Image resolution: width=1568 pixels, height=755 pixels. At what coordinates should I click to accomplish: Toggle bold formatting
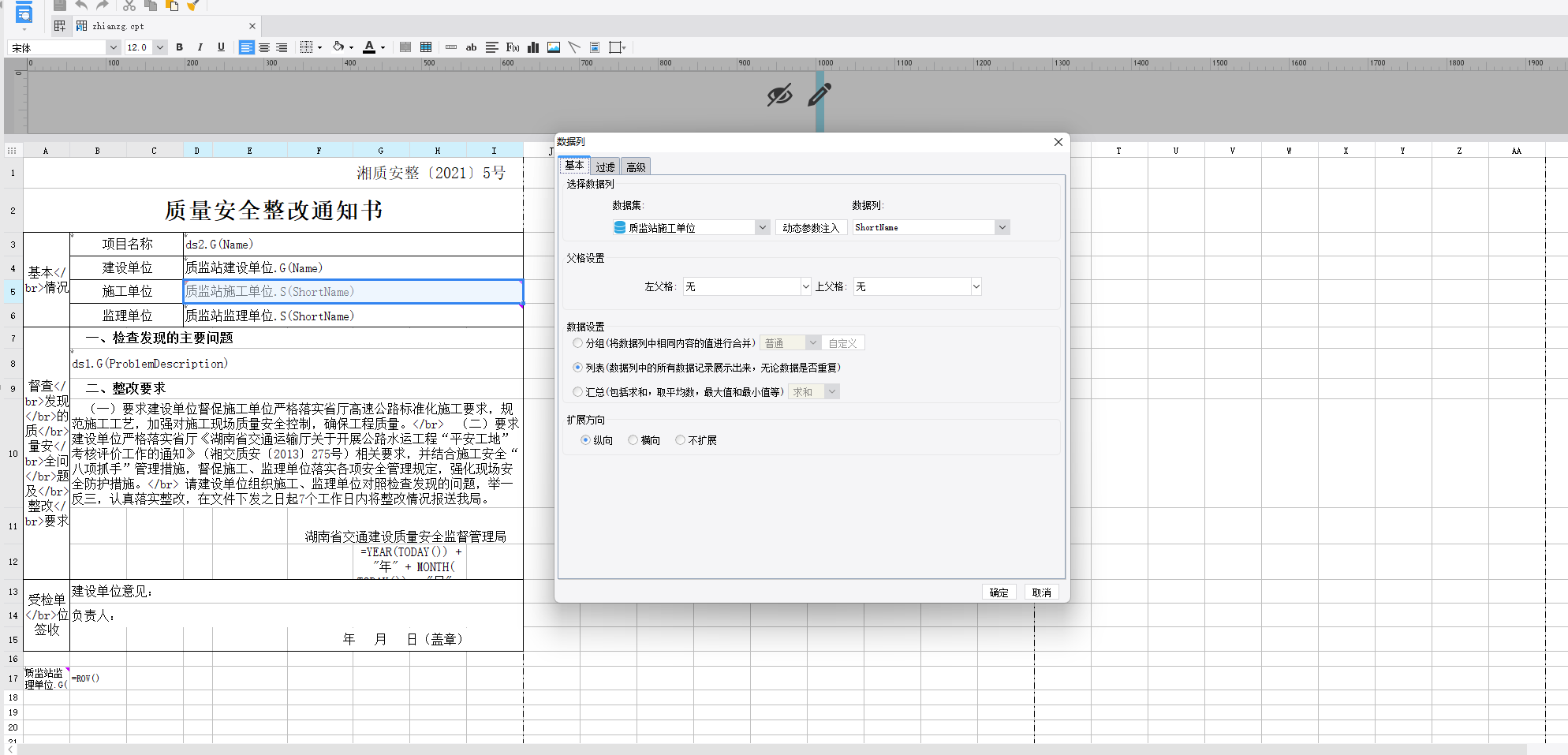pos(179,47)
